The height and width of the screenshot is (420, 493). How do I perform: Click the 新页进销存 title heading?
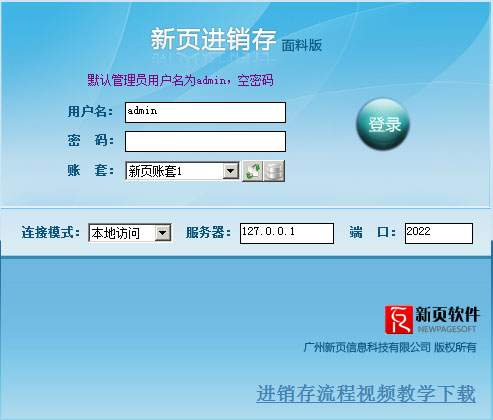pos(213,39)
